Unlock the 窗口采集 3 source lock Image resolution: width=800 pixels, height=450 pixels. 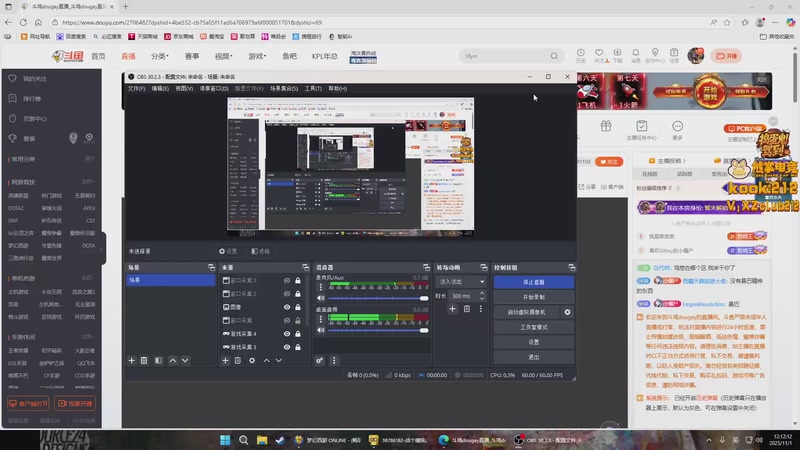click(x=298, y=280)
